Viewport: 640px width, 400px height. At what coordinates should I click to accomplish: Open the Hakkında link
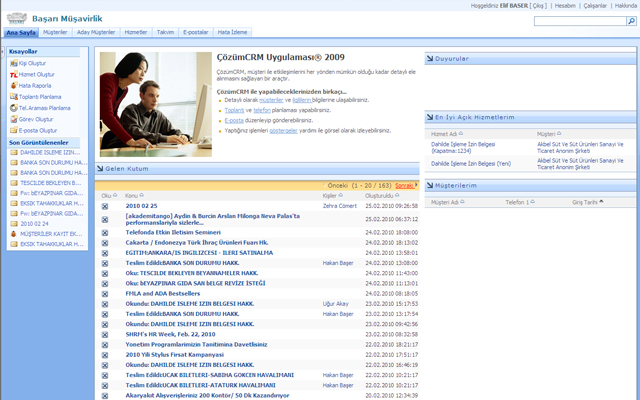point(626,6)
